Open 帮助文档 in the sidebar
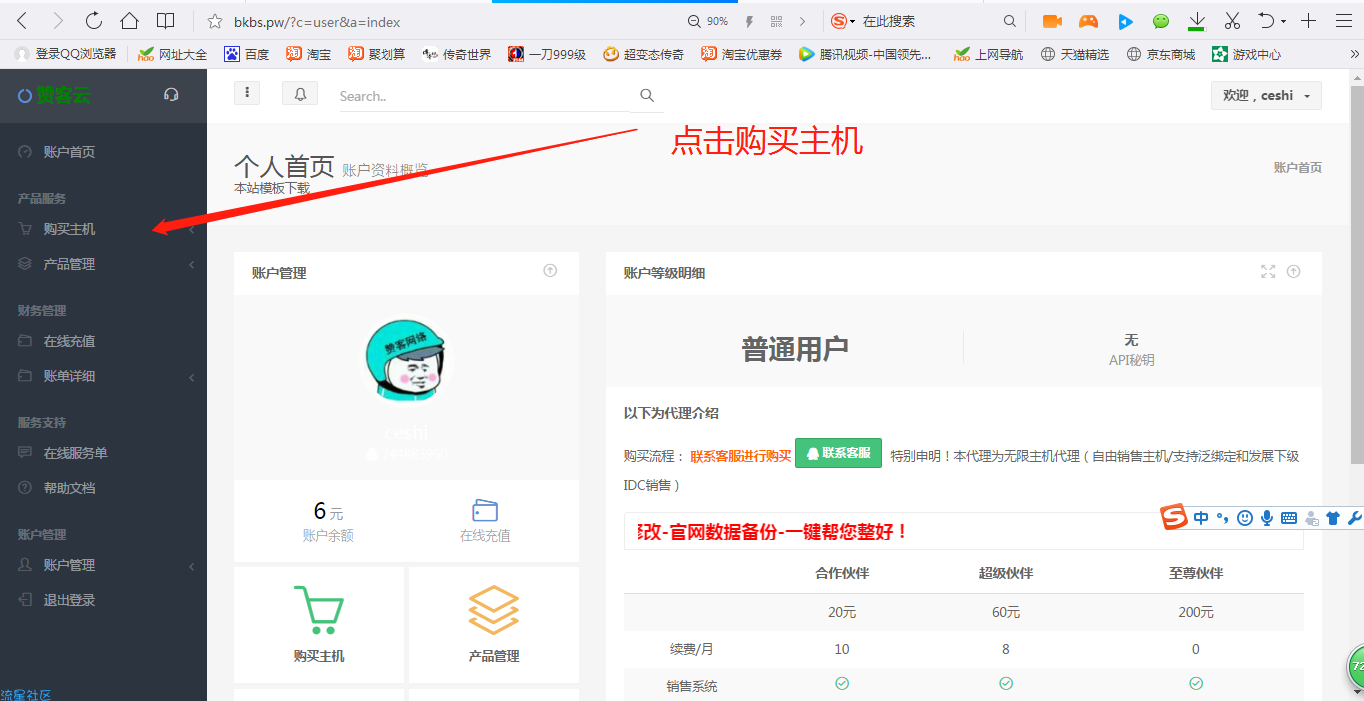Screen dimensions: 1364x701 (69, 488)
